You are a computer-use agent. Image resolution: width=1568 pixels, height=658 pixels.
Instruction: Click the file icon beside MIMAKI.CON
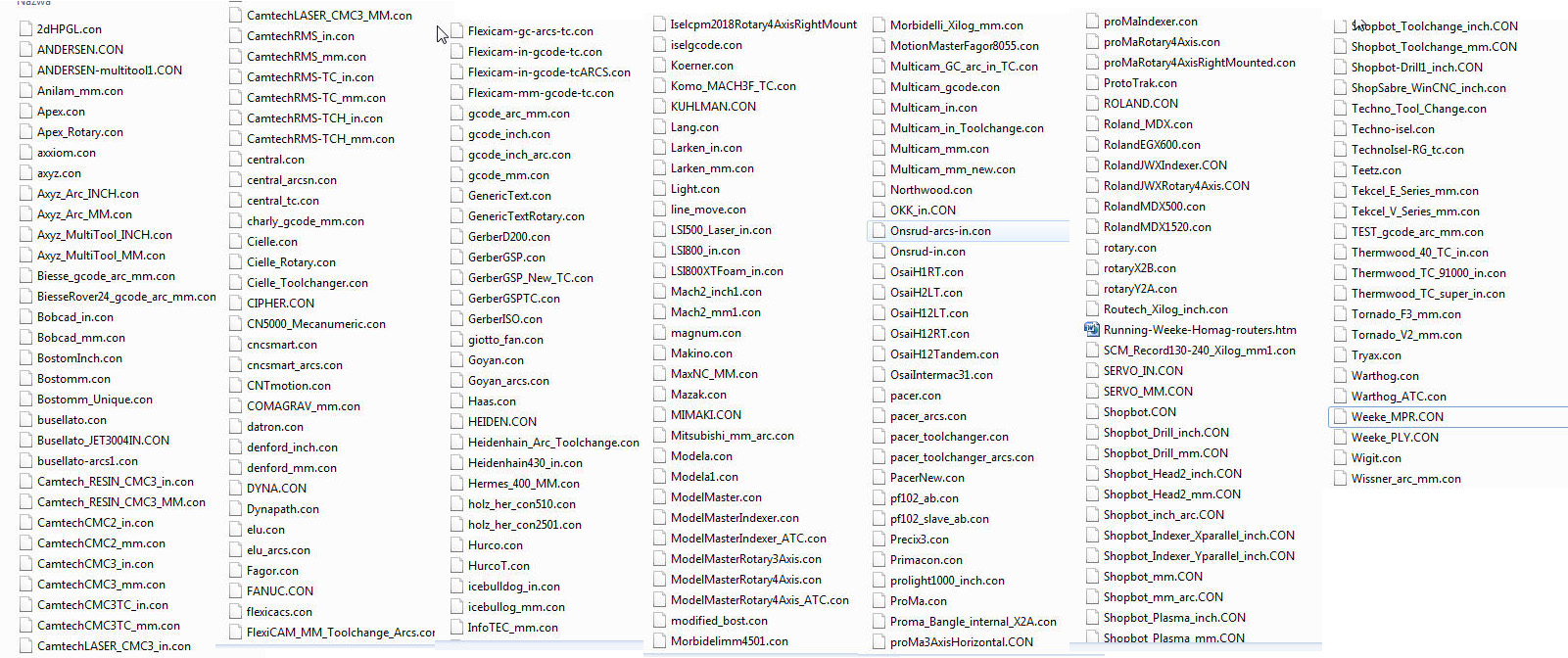coord(660,415)
